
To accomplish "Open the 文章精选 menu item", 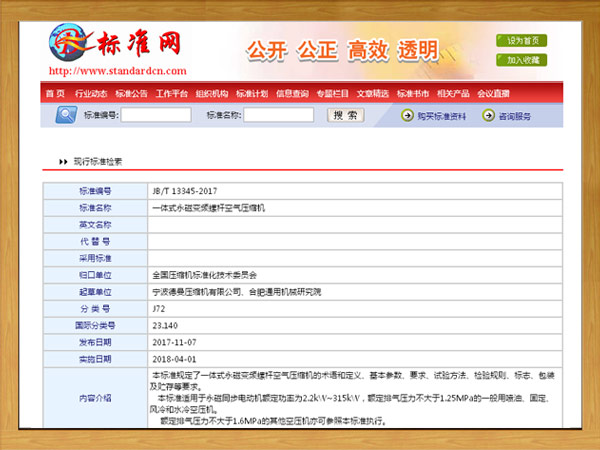I will [373, 93].
